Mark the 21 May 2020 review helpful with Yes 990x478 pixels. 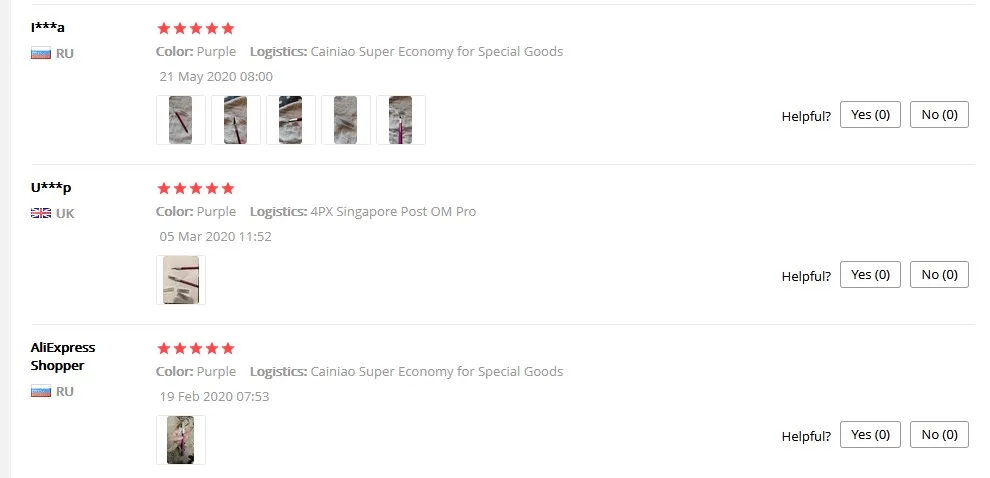[x=870, y=115]
